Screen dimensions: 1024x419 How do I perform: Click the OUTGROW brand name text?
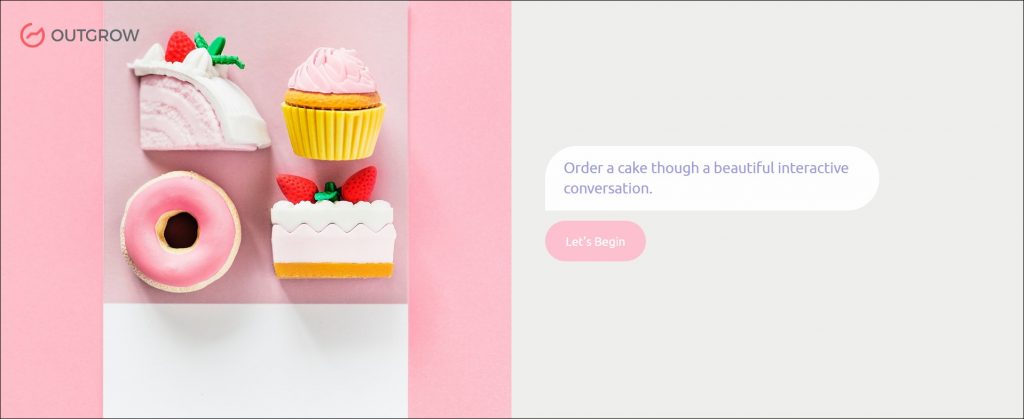[x=95, y=35]
